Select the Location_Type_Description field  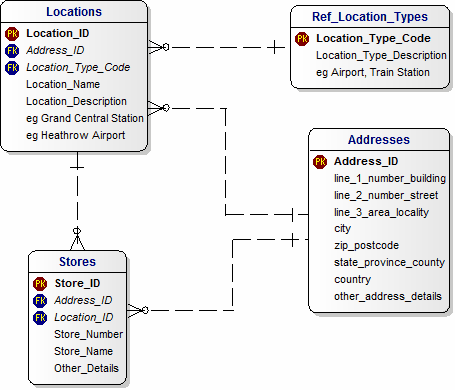point(381,56)
